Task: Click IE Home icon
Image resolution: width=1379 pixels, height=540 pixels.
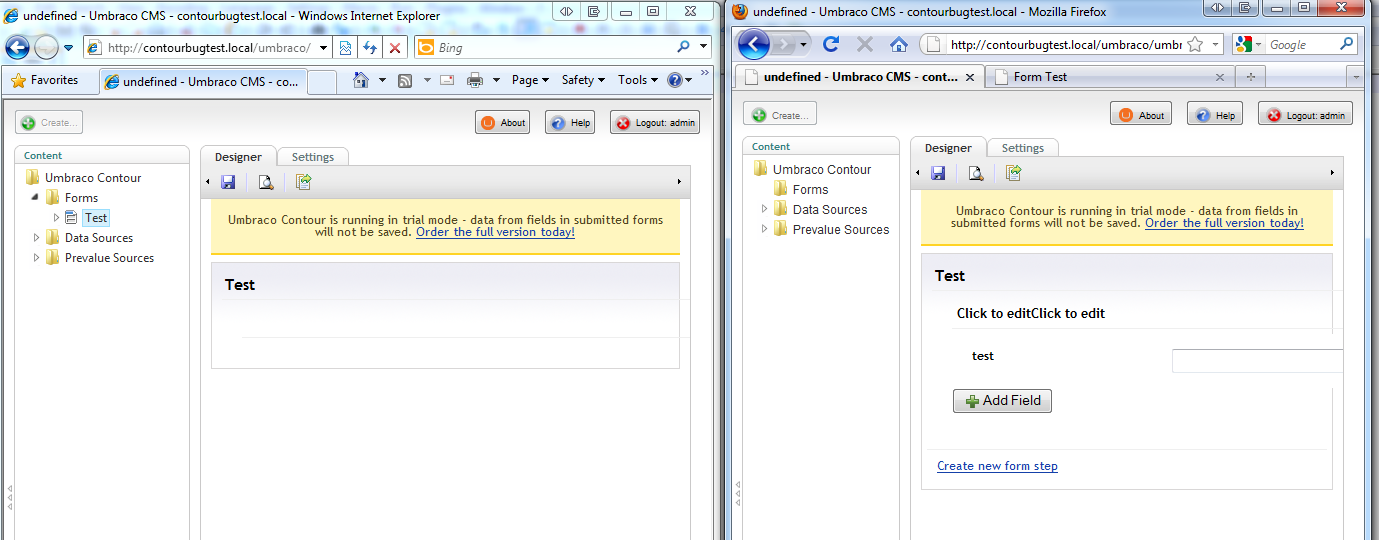Action: 361,80
